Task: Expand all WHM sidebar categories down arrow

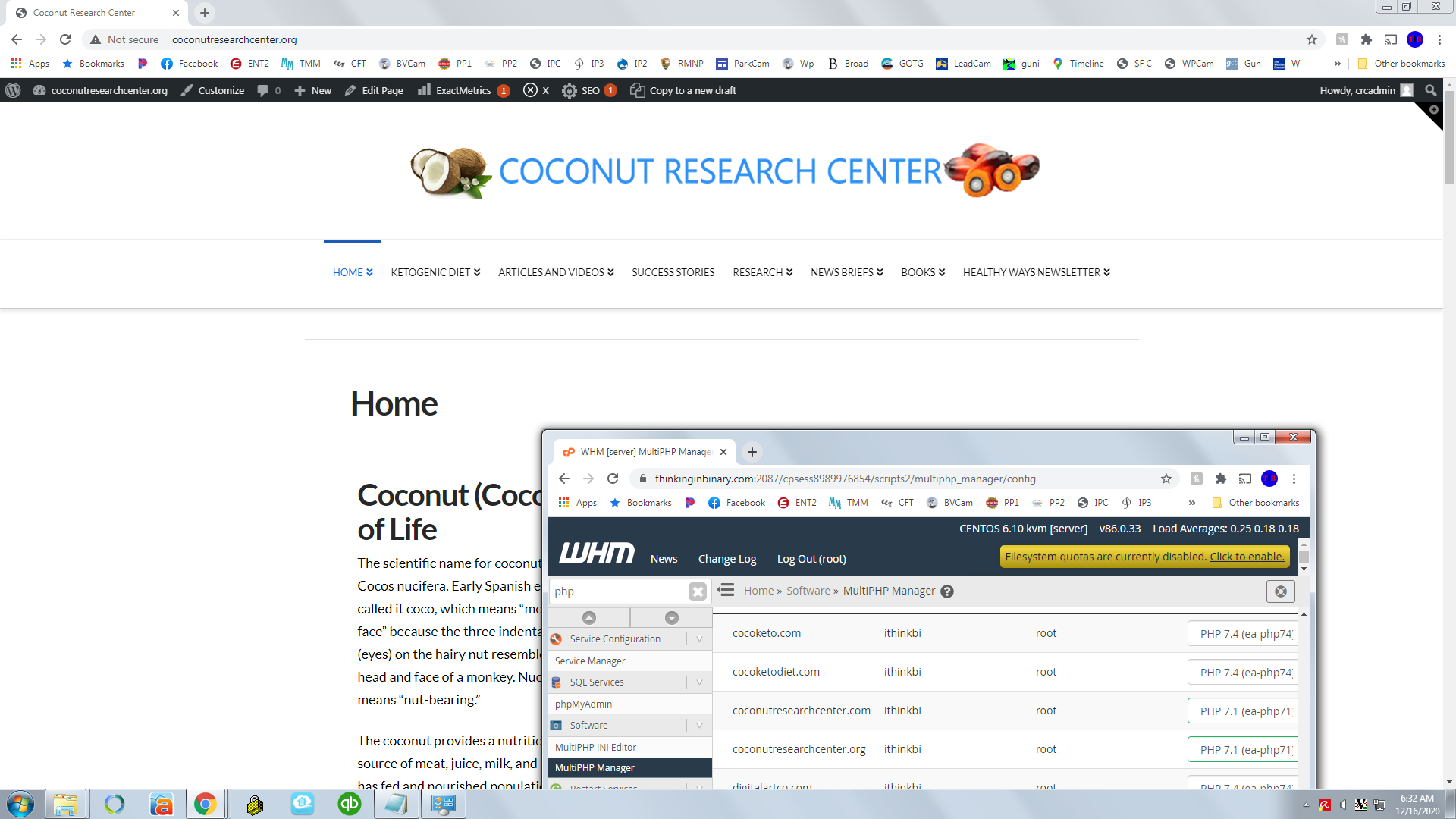Action: pyautogui.click(x=671, y=617)
